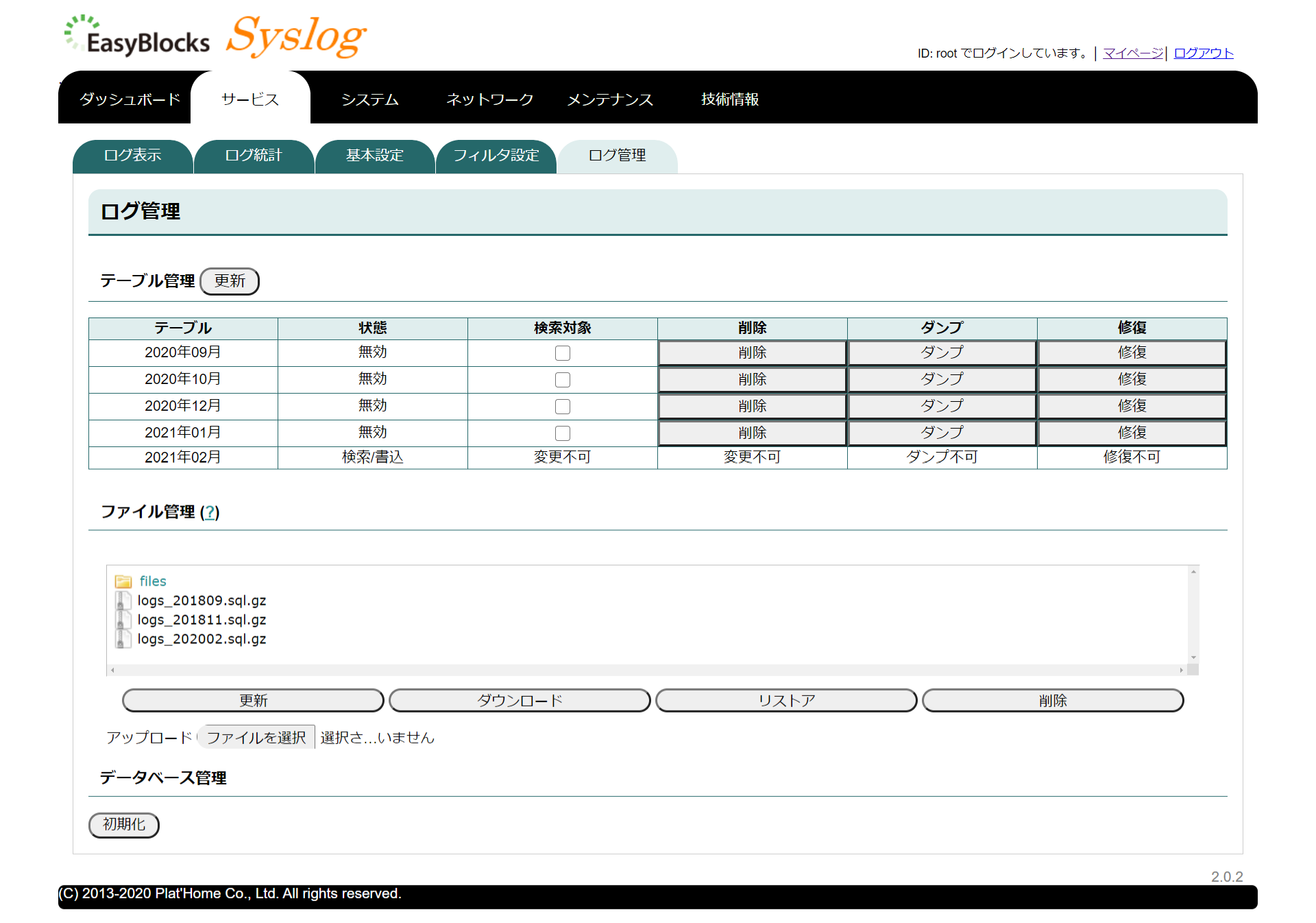Open the フィルタ設定 tab
The width and height of the screenshot is (1316, 923).
point(496,156)
